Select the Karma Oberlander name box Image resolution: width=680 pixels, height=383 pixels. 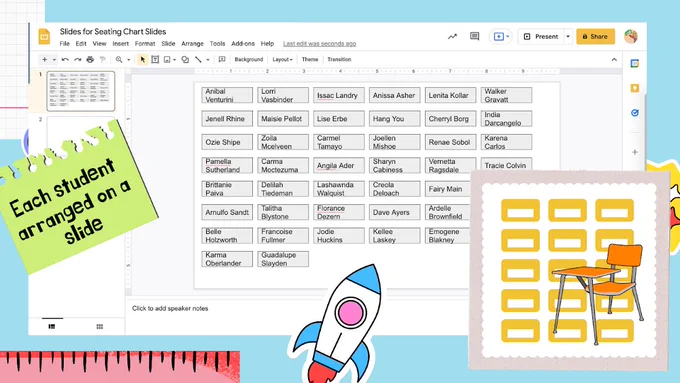point(227,259)
